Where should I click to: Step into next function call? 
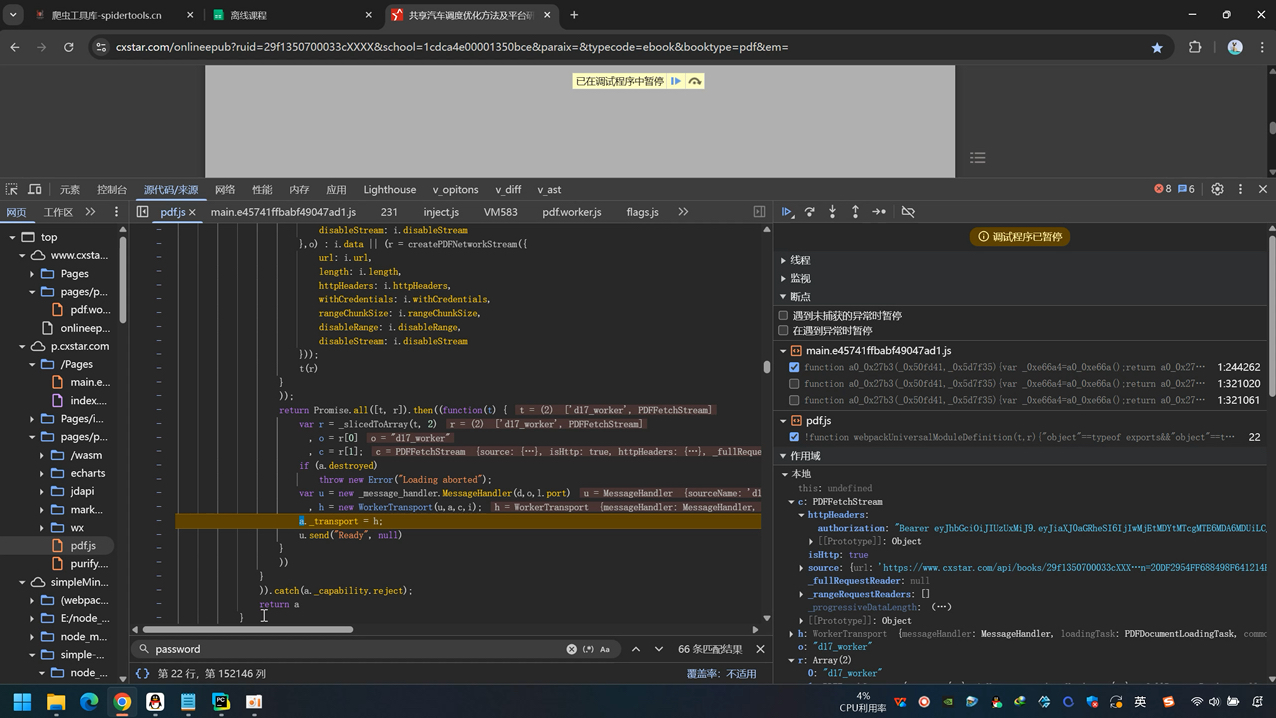pos(832,212)
